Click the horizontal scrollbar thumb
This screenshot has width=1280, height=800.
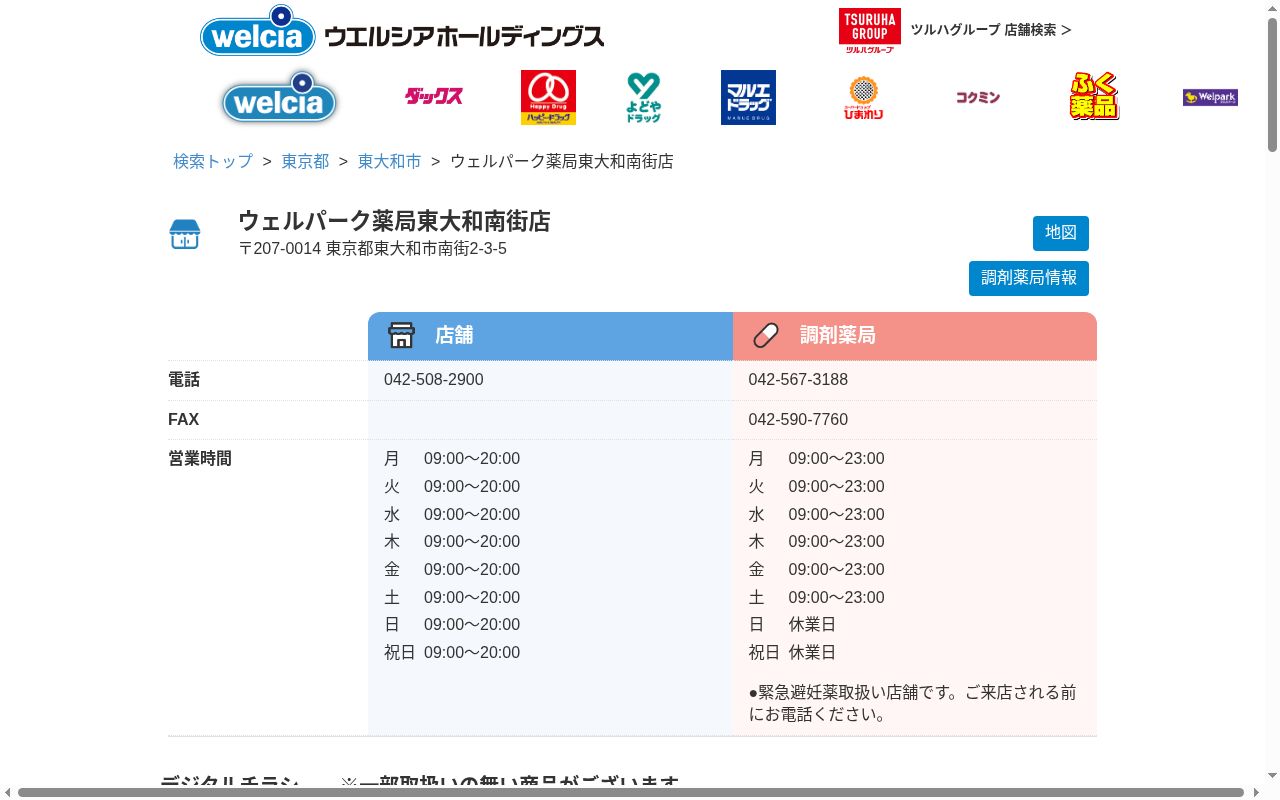tap(631, 792)
